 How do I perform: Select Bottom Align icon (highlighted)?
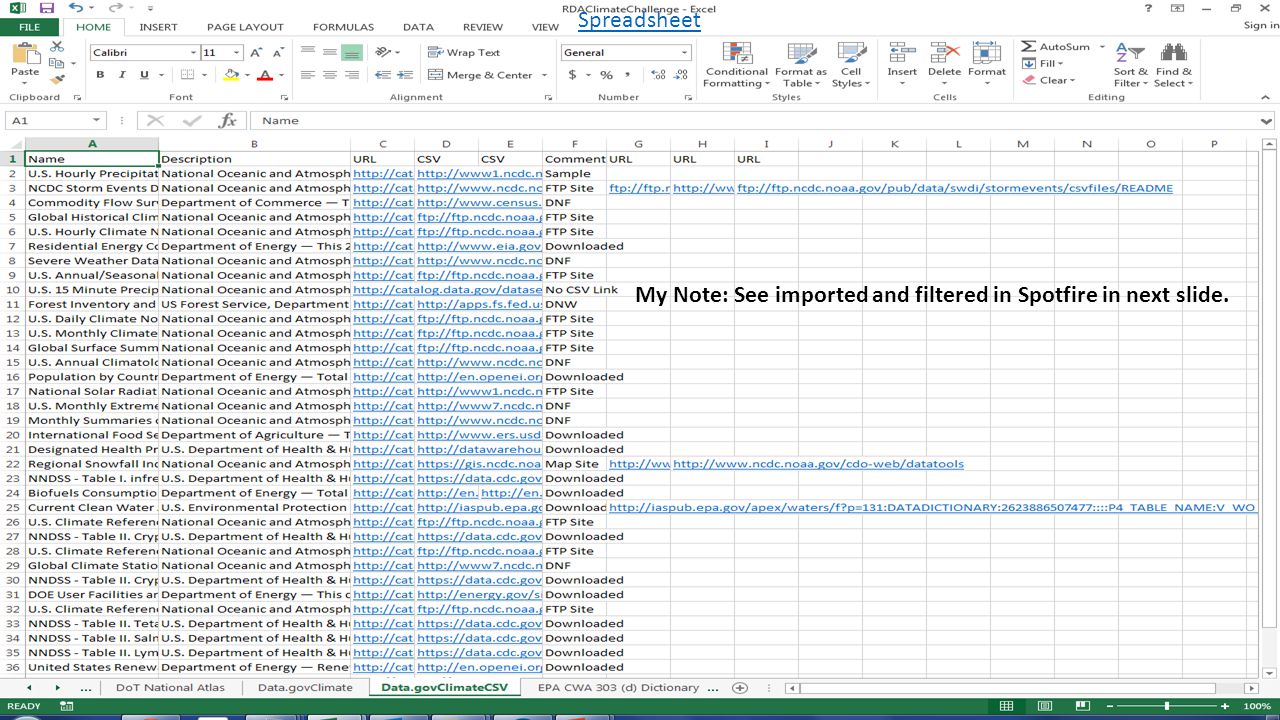point(351,52)
